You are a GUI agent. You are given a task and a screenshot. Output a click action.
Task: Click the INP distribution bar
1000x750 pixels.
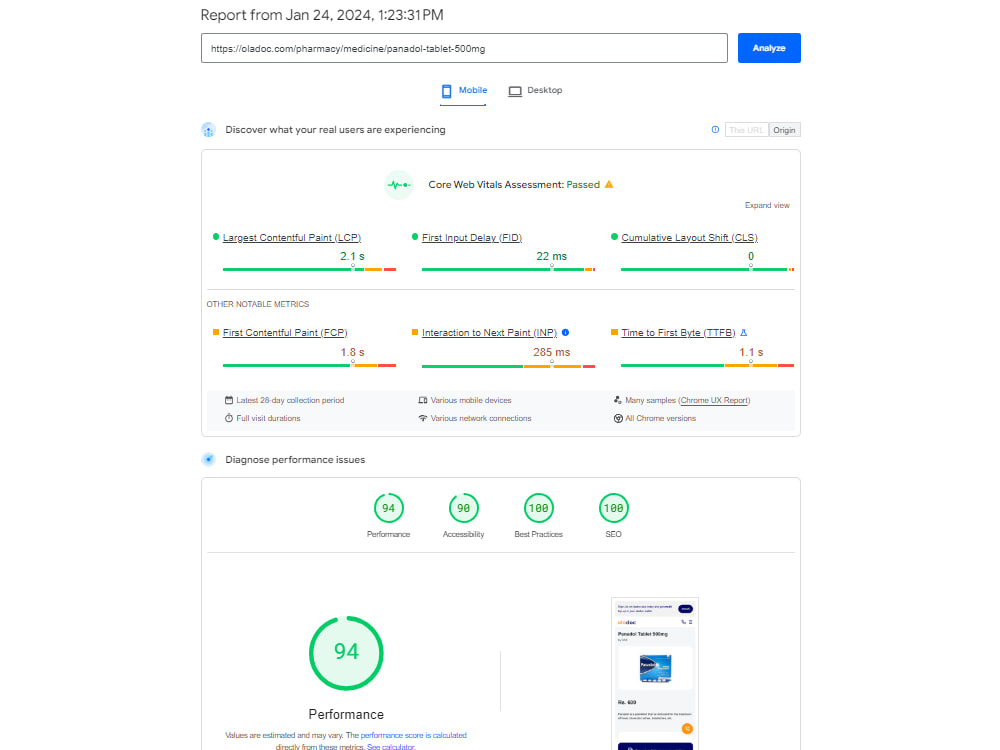(x=508, y=367)
